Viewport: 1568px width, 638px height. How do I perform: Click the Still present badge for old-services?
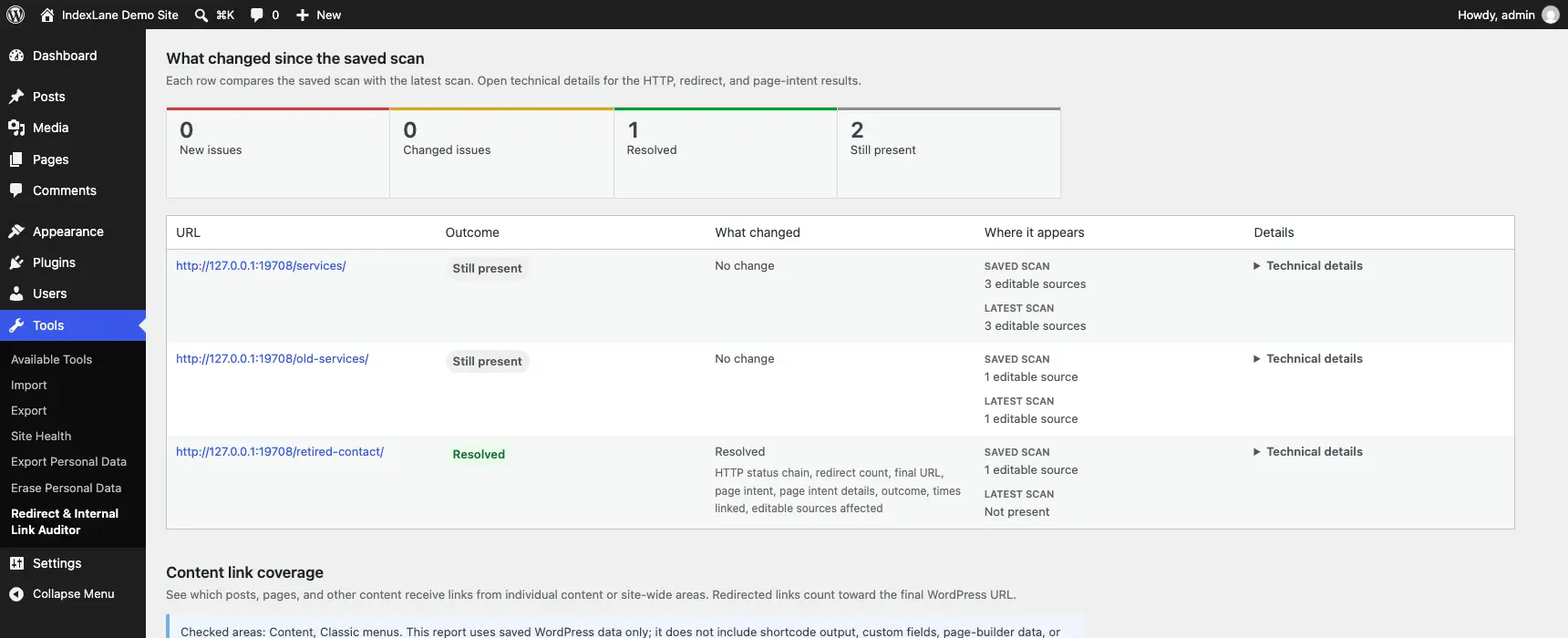click(x=488, y=362)
